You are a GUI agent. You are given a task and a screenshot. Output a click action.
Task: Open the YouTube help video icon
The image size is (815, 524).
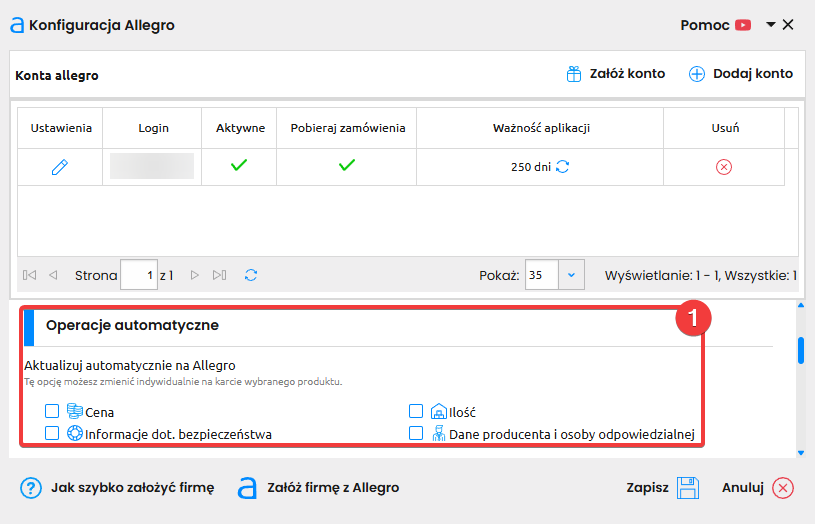coord(743,25)
